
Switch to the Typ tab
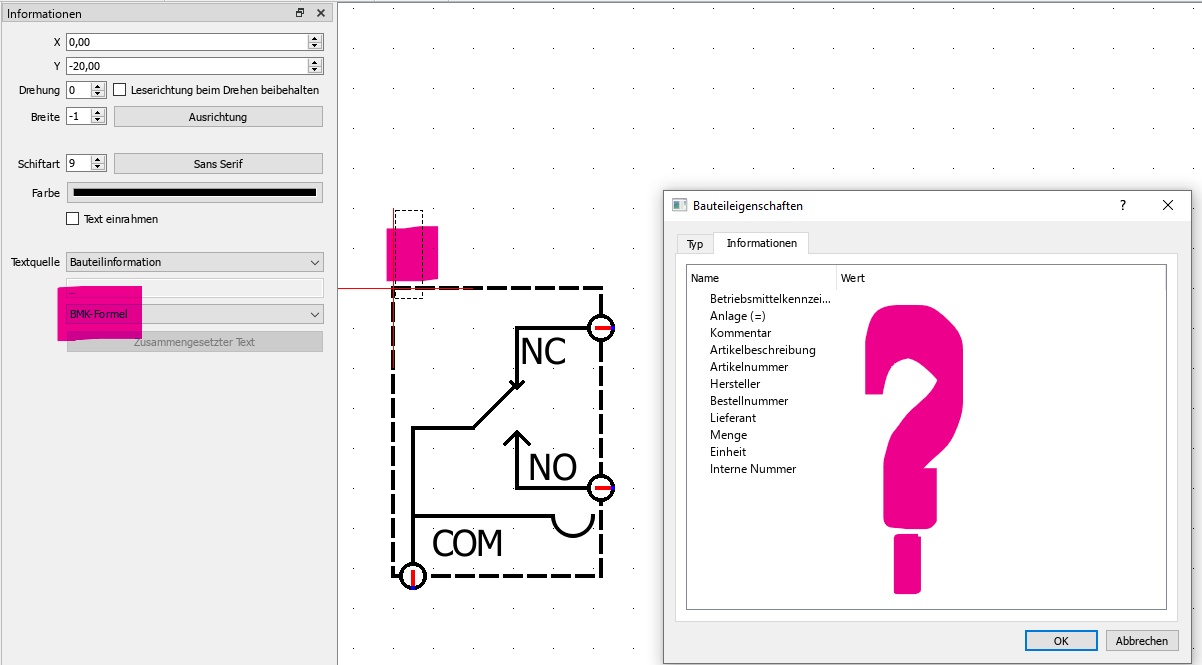click(x=694, y=244)
